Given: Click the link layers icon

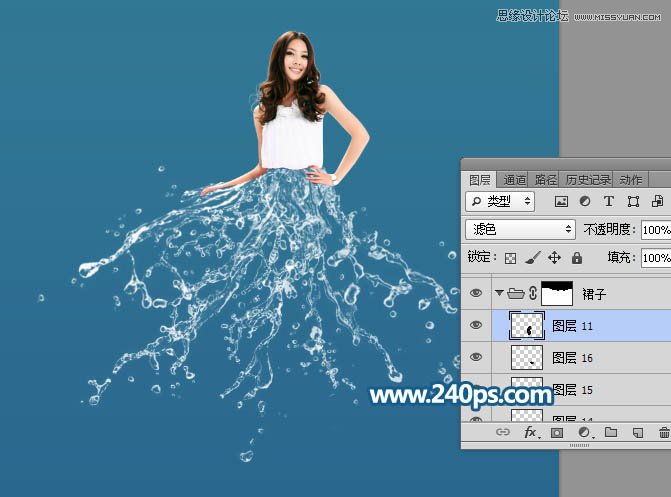Looking at the screenshot, I should pos(504,433).
